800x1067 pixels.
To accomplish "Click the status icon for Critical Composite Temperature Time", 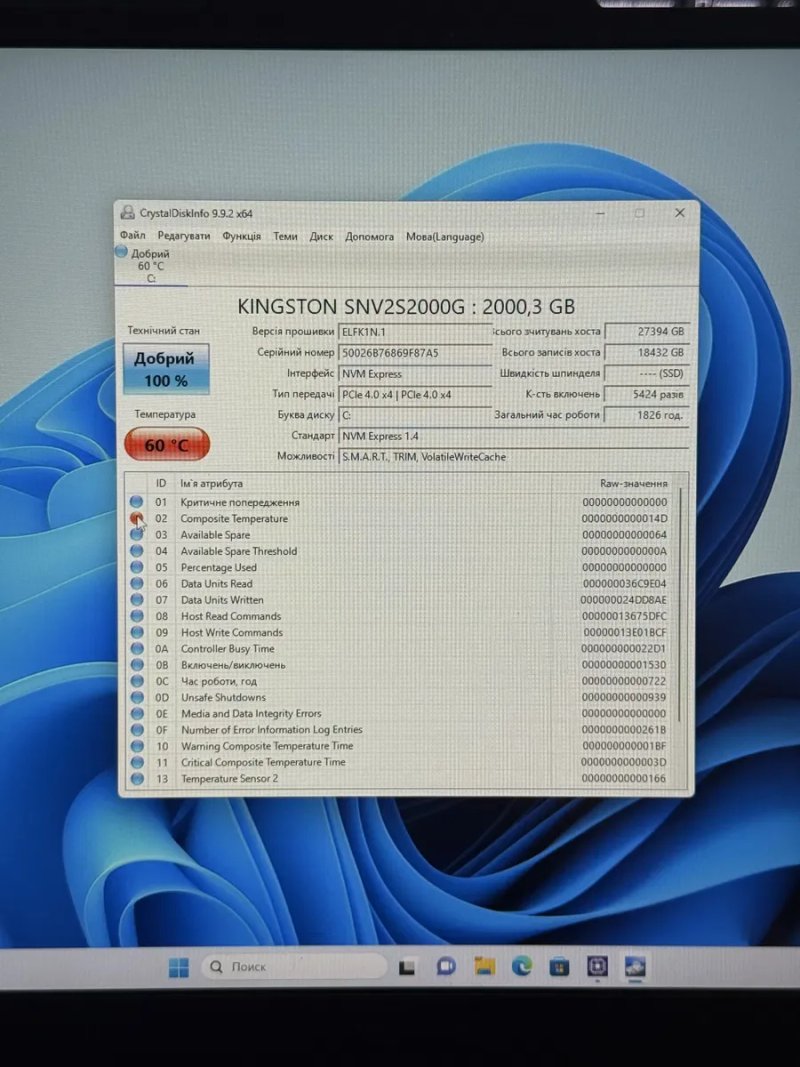I will pyautogui.click(x=137, y=762).
